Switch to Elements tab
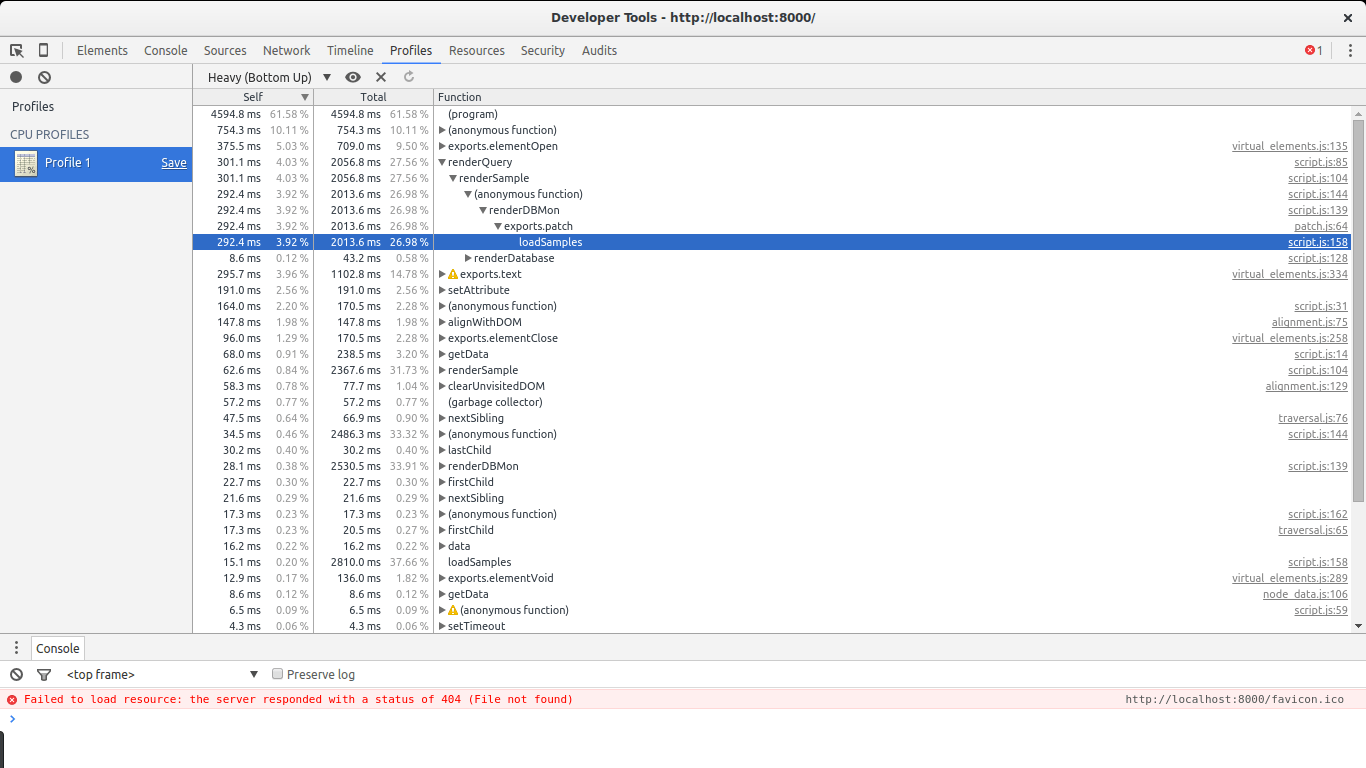The width and height of the screenshot is (1366, 768). tap(102, 50)
